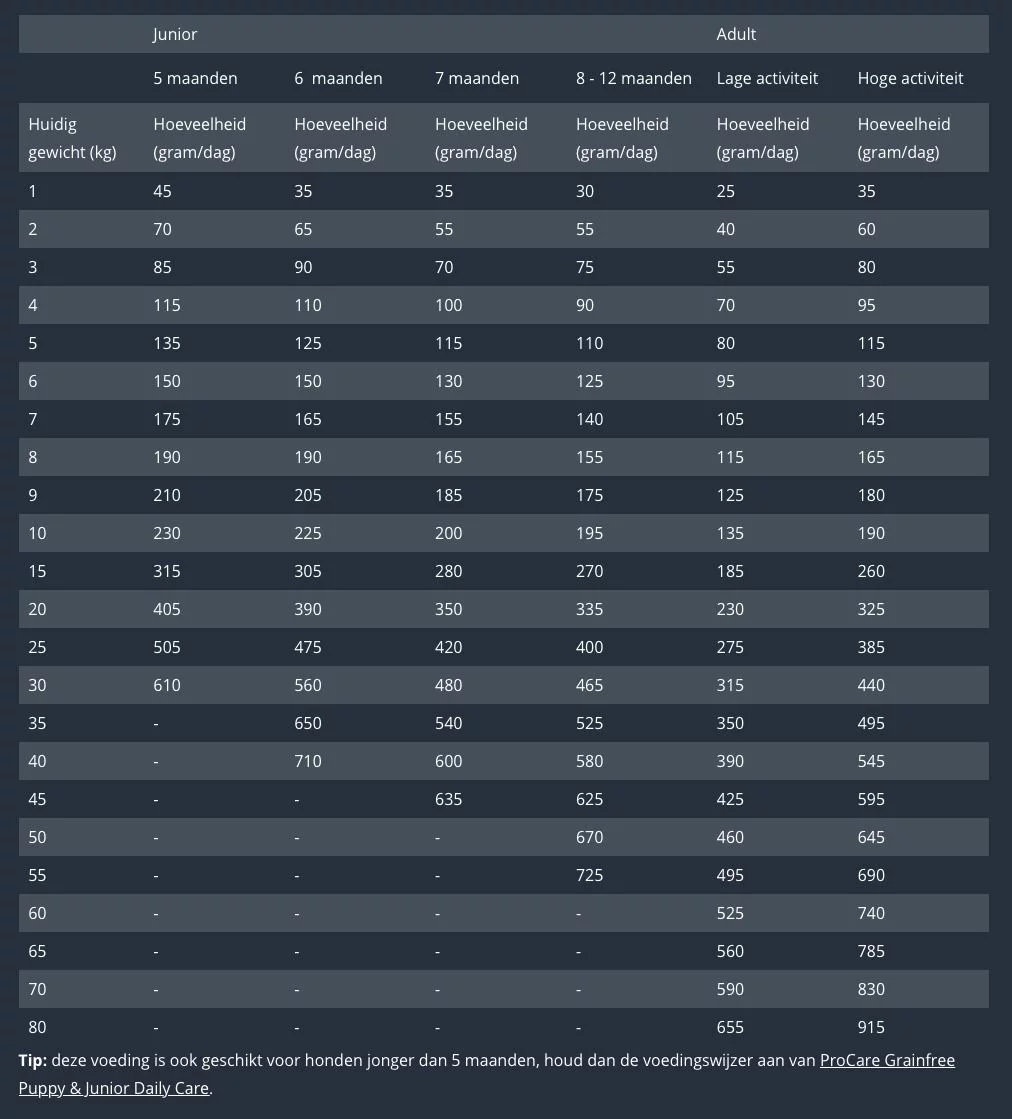Click the Huidig gewicht (kg) header cell

click(72, 138)
